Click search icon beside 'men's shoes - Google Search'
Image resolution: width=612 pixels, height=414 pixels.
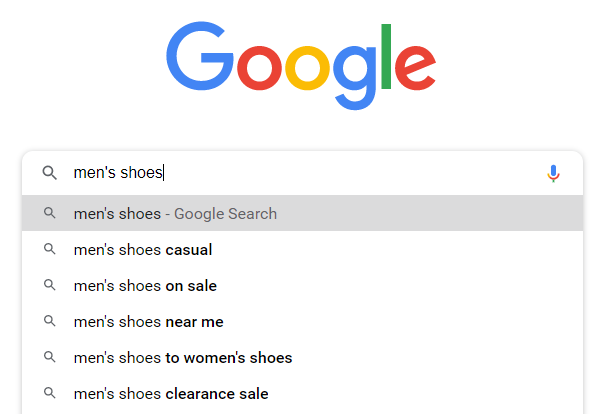[x=49, y=213]
